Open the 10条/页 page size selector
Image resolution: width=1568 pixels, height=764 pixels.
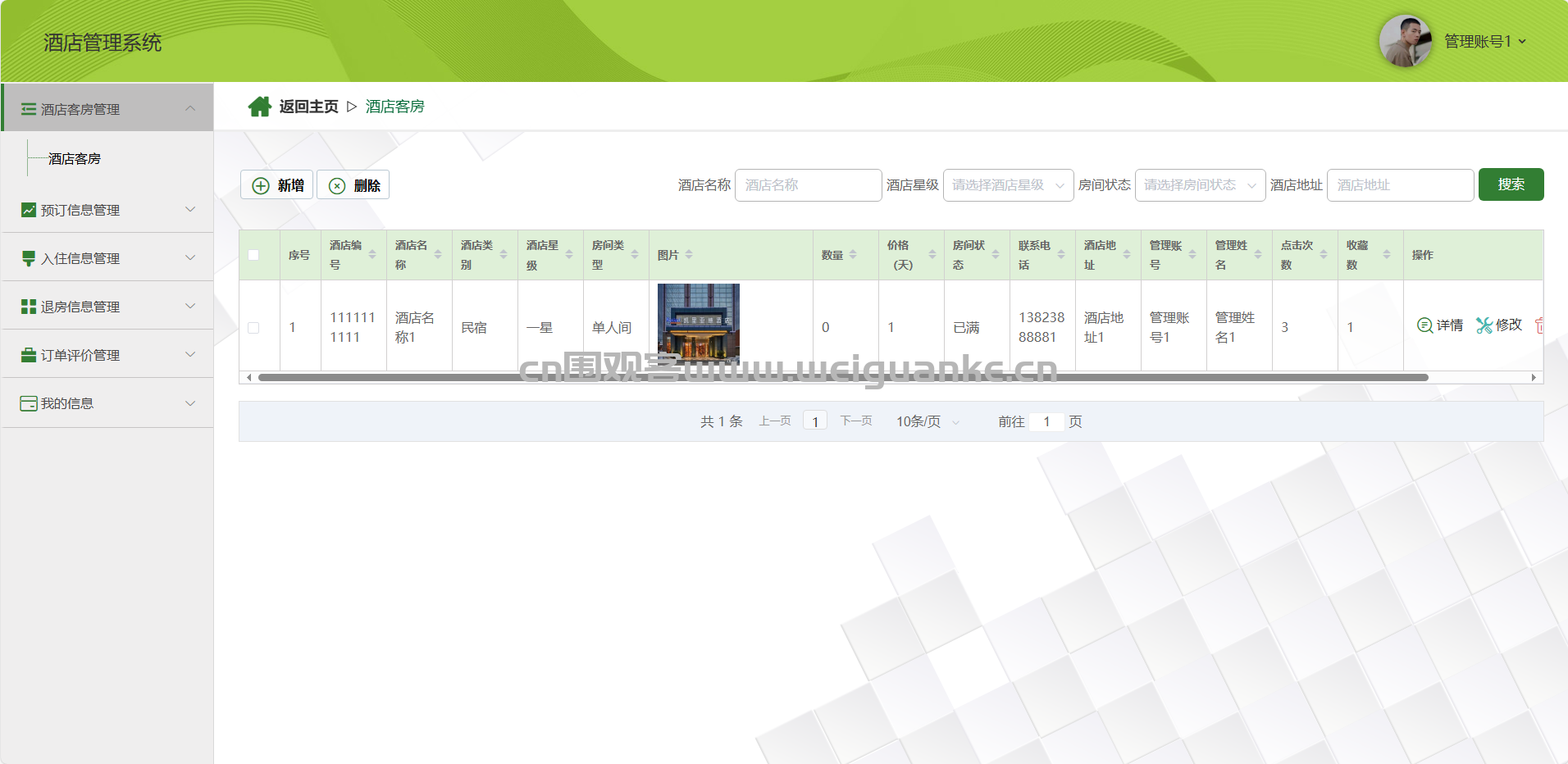point(927,421)
